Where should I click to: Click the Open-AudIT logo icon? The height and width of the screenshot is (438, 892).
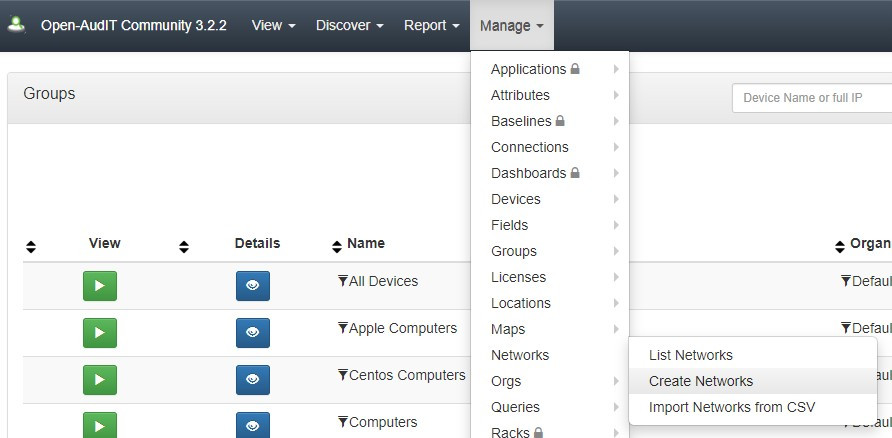pyautogui.click(x=16, y=24)
